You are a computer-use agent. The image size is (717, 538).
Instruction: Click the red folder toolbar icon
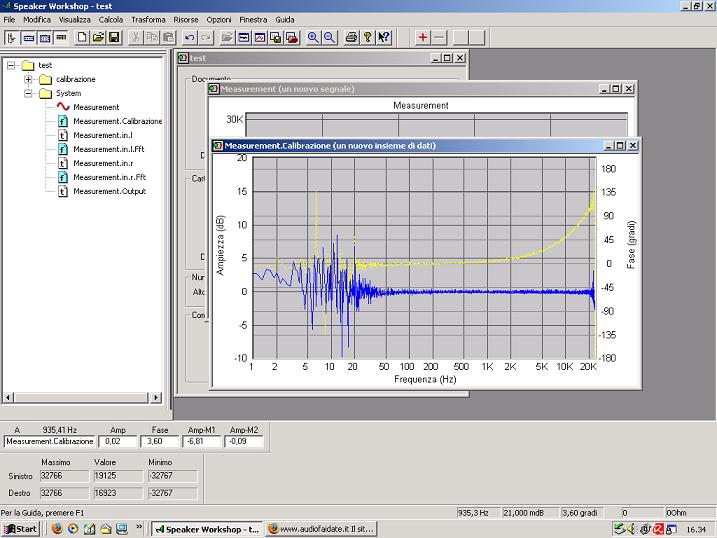[292, 37]
